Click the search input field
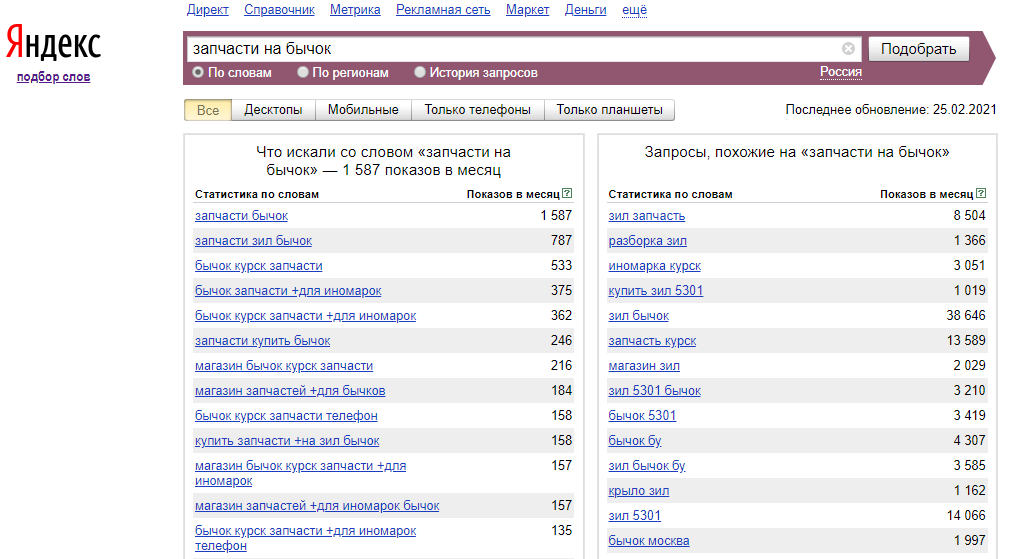Image resolution: width=1012 pixels, height=559 pixels. (510, 48)
